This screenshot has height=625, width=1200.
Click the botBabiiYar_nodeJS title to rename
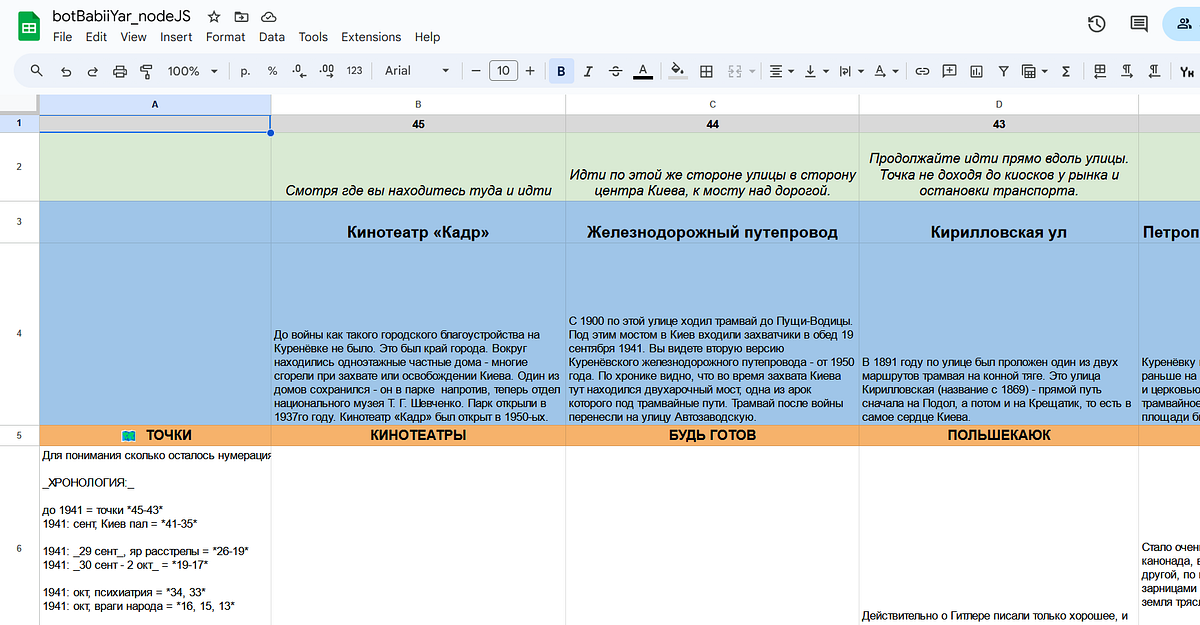click(x=122, y=16)
